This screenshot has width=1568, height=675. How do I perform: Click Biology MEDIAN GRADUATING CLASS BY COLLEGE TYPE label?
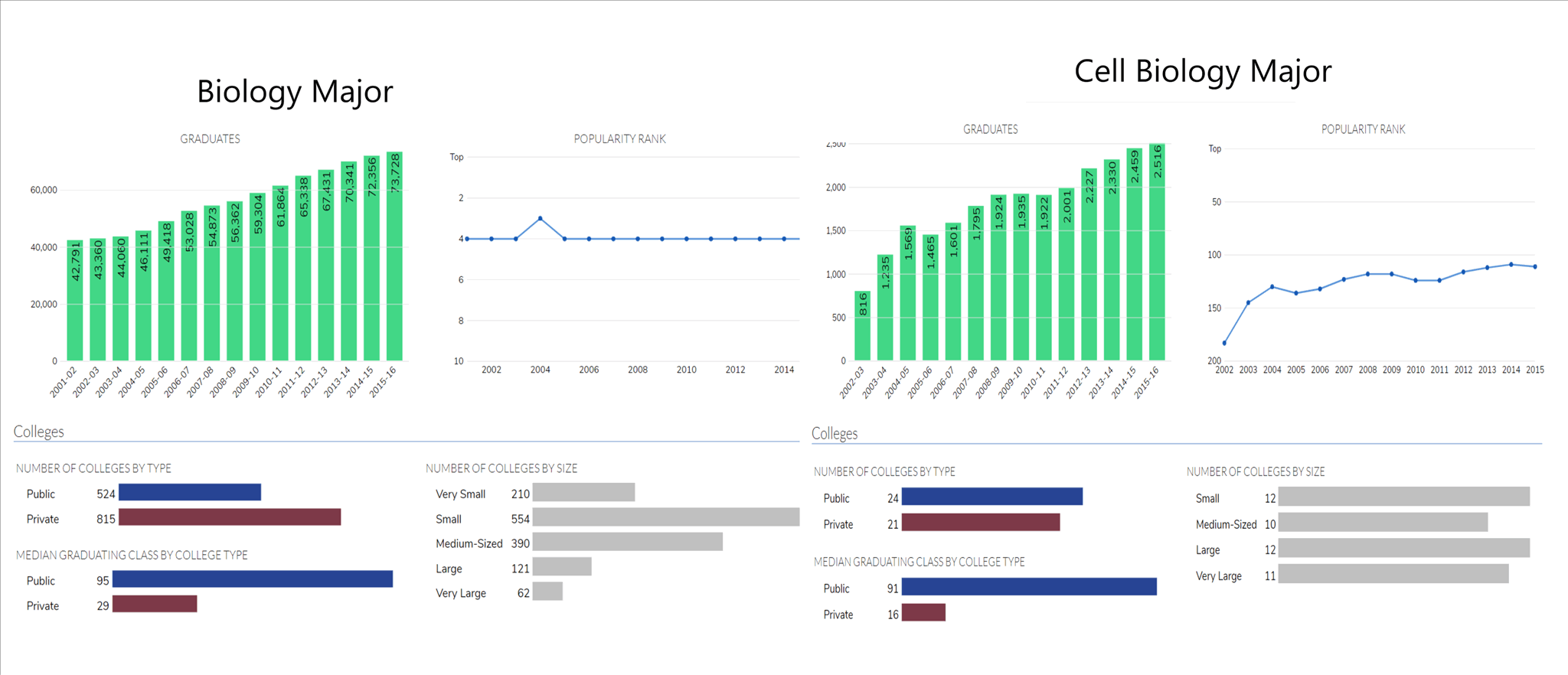tap(132, 555)
